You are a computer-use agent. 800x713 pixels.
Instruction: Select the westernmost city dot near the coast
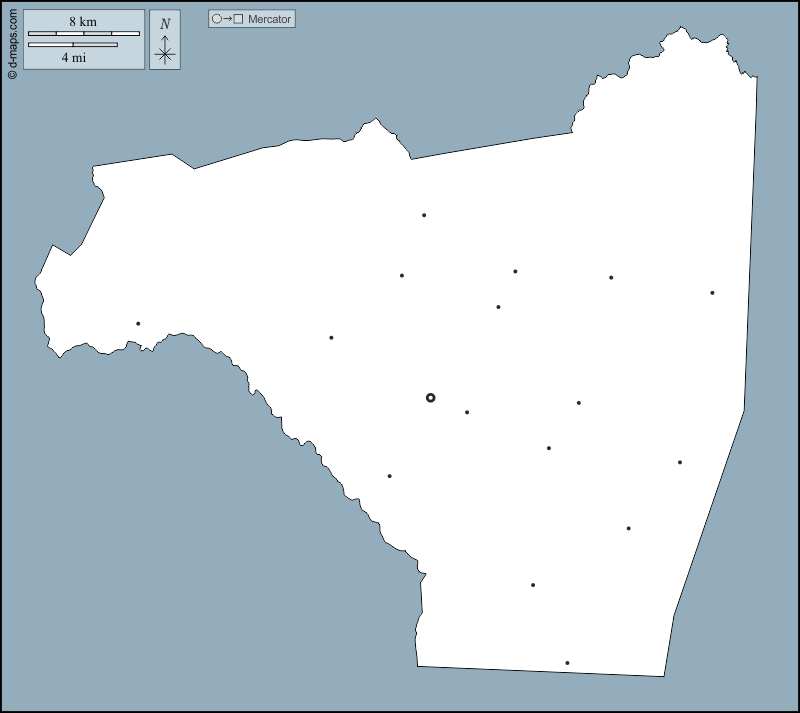(138, 323)
